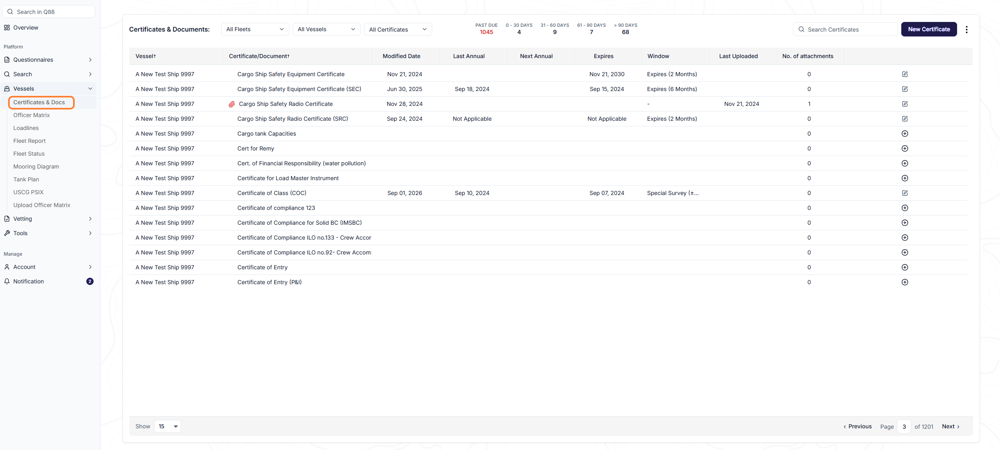The height and width of the screenshot is (450, 1000).
Task: Expand the Vetting sidebar section
Action: click(x=48, y=219)
